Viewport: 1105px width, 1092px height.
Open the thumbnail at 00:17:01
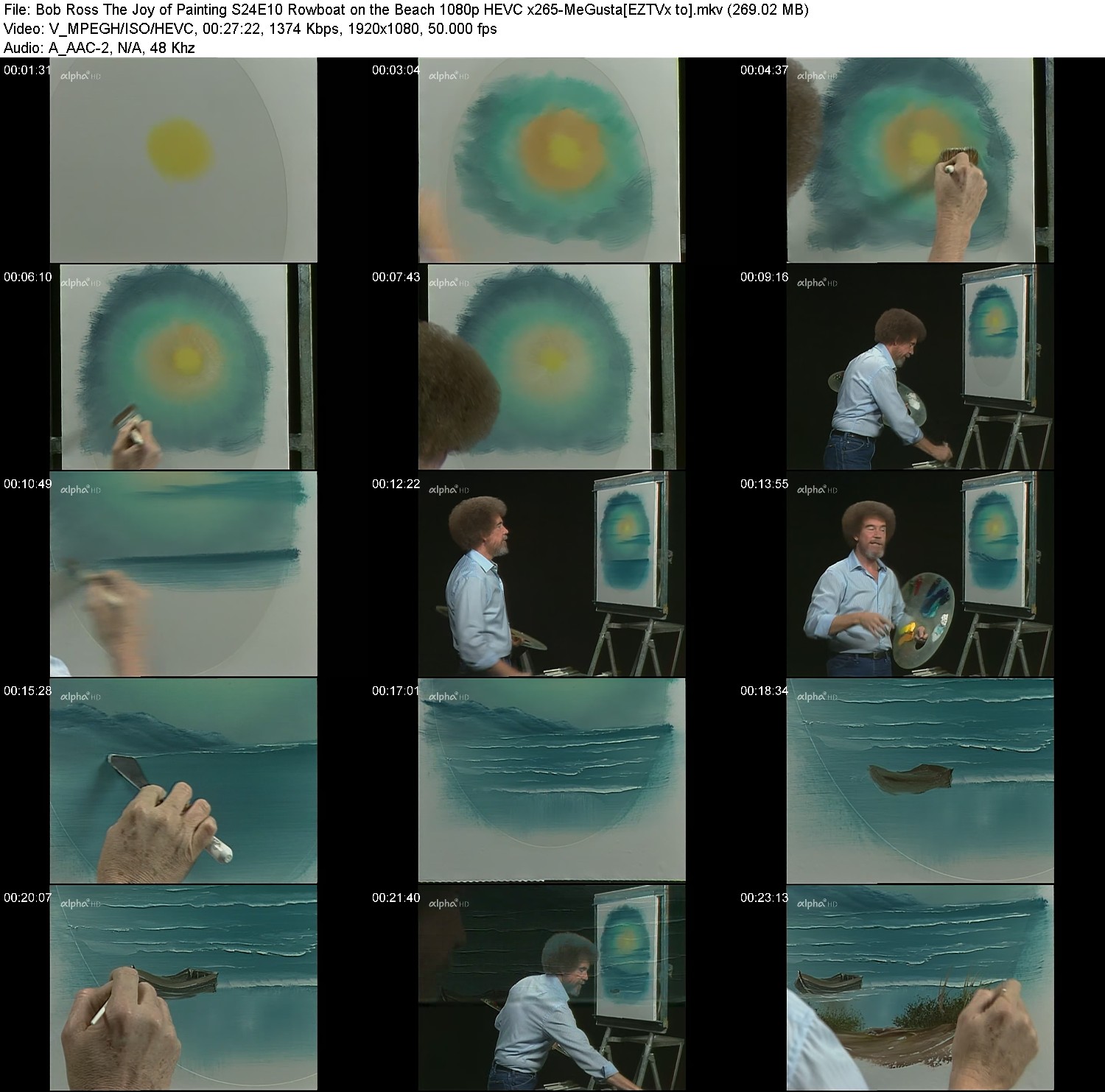click(x=552, y=781)
